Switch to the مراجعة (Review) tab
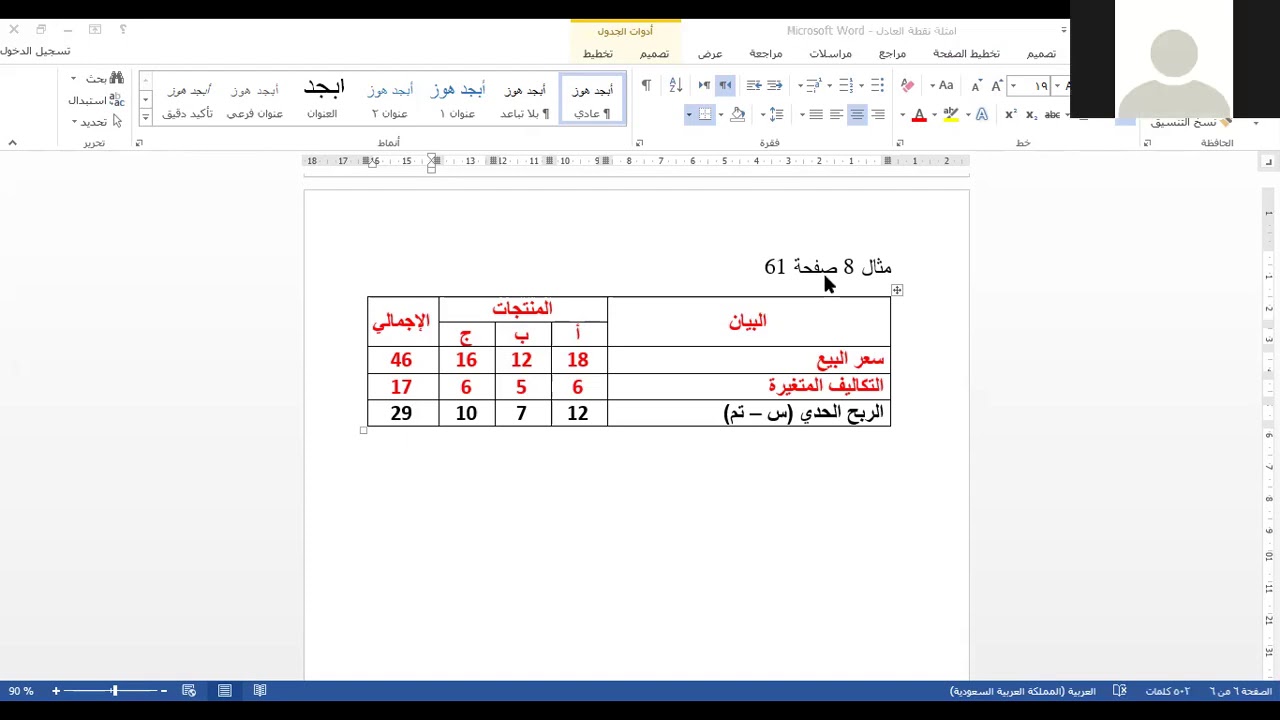The width and height of the screenshot is (1280, 720). pyautogui.click(x=766, y=54)
